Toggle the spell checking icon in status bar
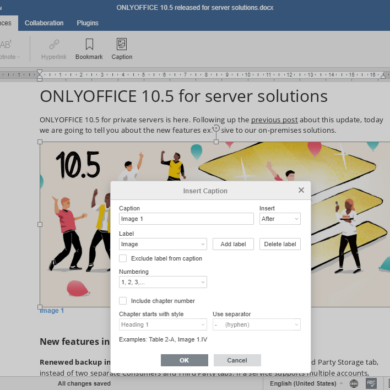Image resolution: width=390 pixels, height=390 pixels. (371, 384)
